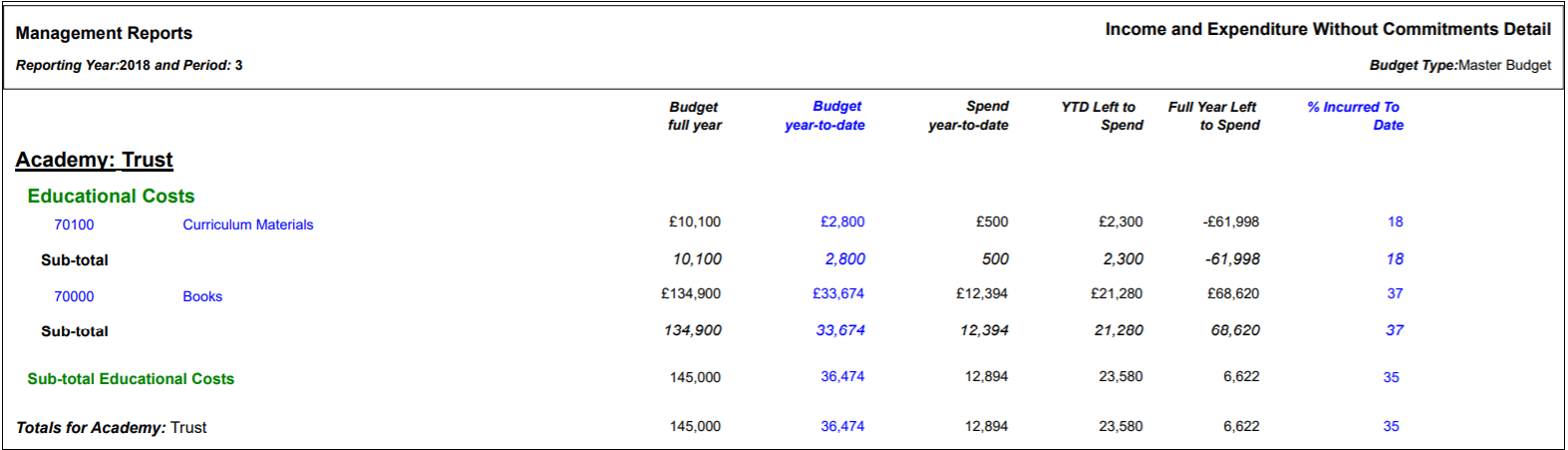Click the Full Year Left to Spend header
The width and height of the screenshot is (1568, 450).
[1213, 116]
